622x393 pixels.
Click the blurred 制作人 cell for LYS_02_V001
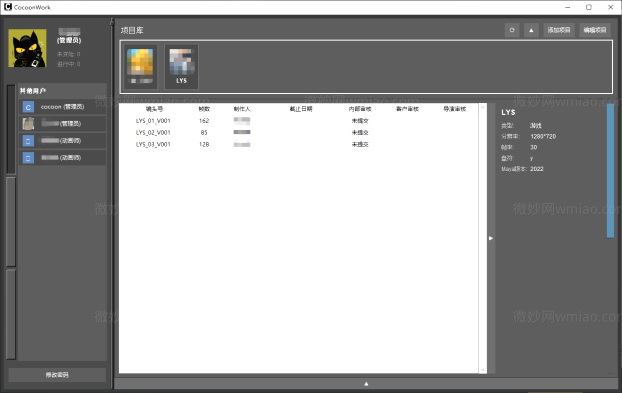pos(242,132)
